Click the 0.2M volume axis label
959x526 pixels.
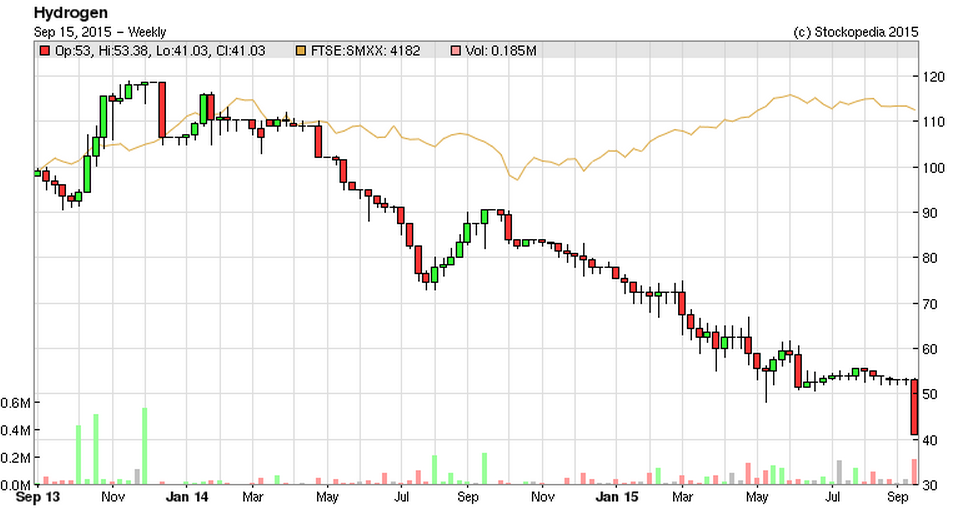pos(15,458)
